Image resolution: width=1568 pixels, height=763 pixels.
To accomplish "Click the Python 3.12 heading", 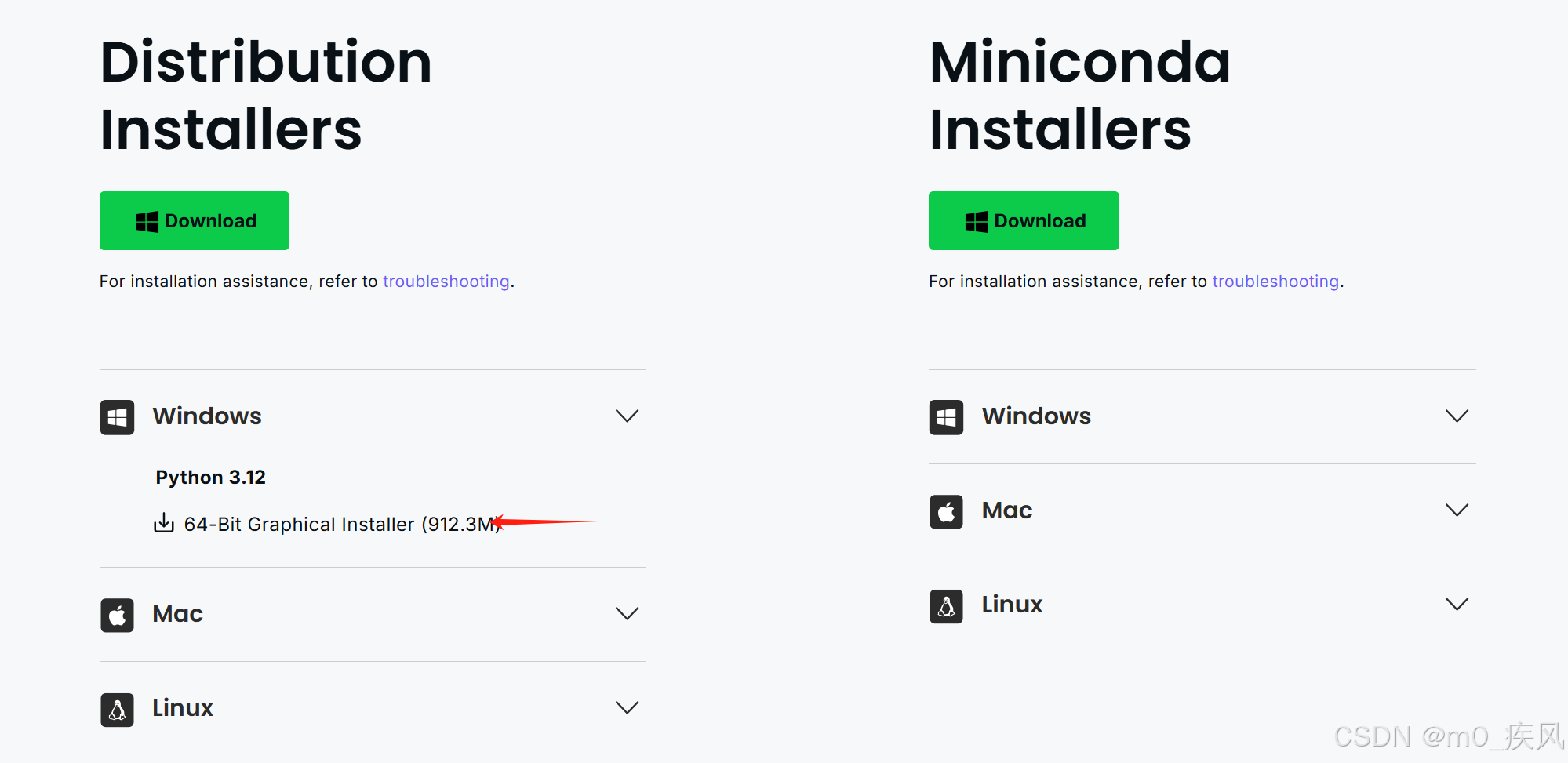I will (x=210, y=478).
